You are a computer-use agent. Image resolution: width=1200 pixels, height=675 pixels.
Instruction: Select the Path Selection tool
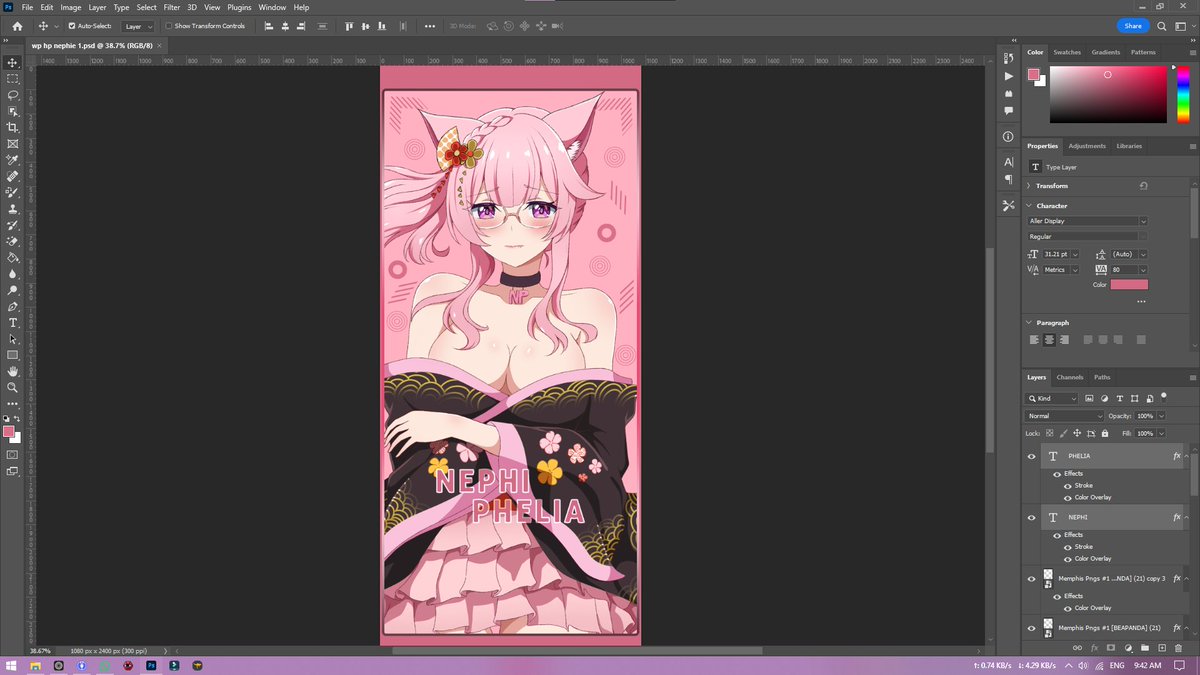(x=12, y=339)
